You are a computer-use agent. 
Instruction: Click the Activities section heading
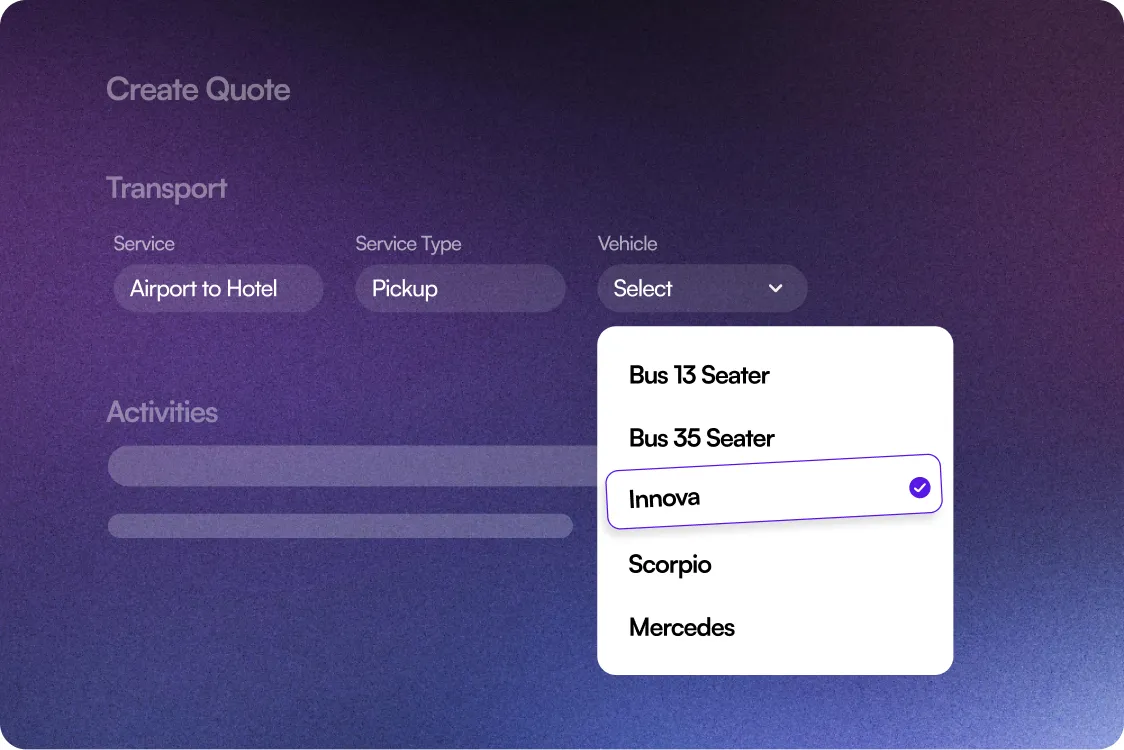(x=162, y=412)
